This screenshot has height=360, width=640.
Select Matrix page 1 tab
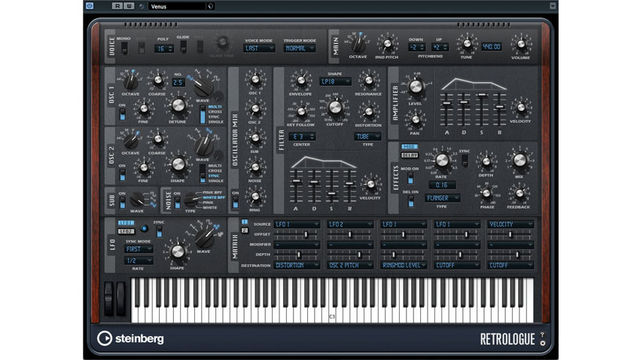tap(244, 222)
